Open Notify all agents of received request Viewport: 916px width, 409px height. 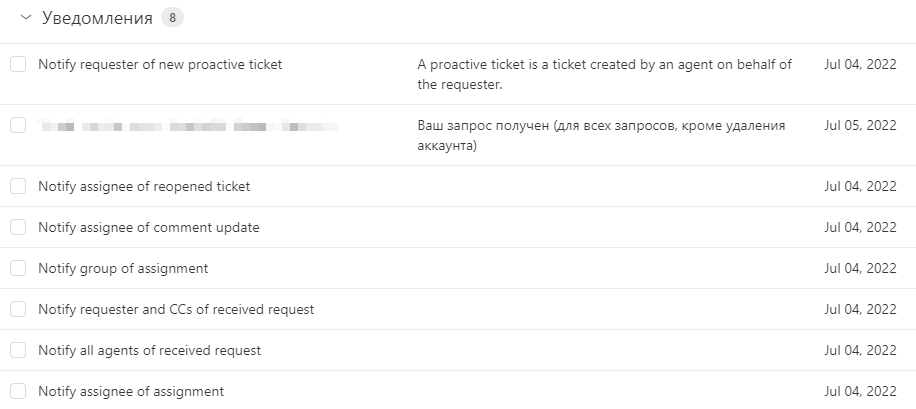pyautogui.click(x=149, y=350)
